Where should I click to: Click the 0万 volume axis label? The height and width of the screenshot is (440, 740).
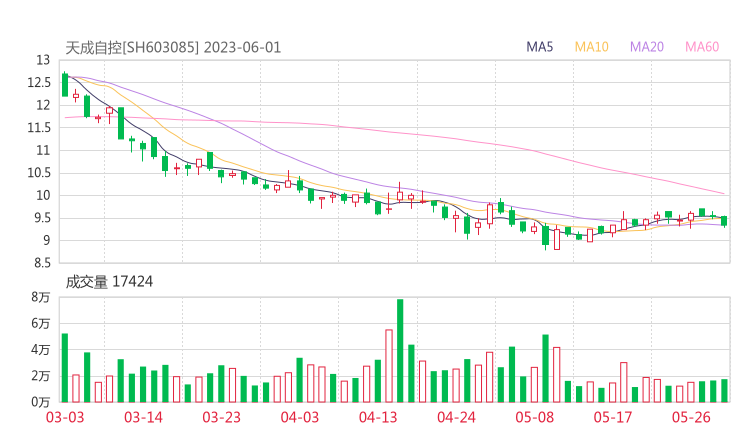[x=41, y=402]
